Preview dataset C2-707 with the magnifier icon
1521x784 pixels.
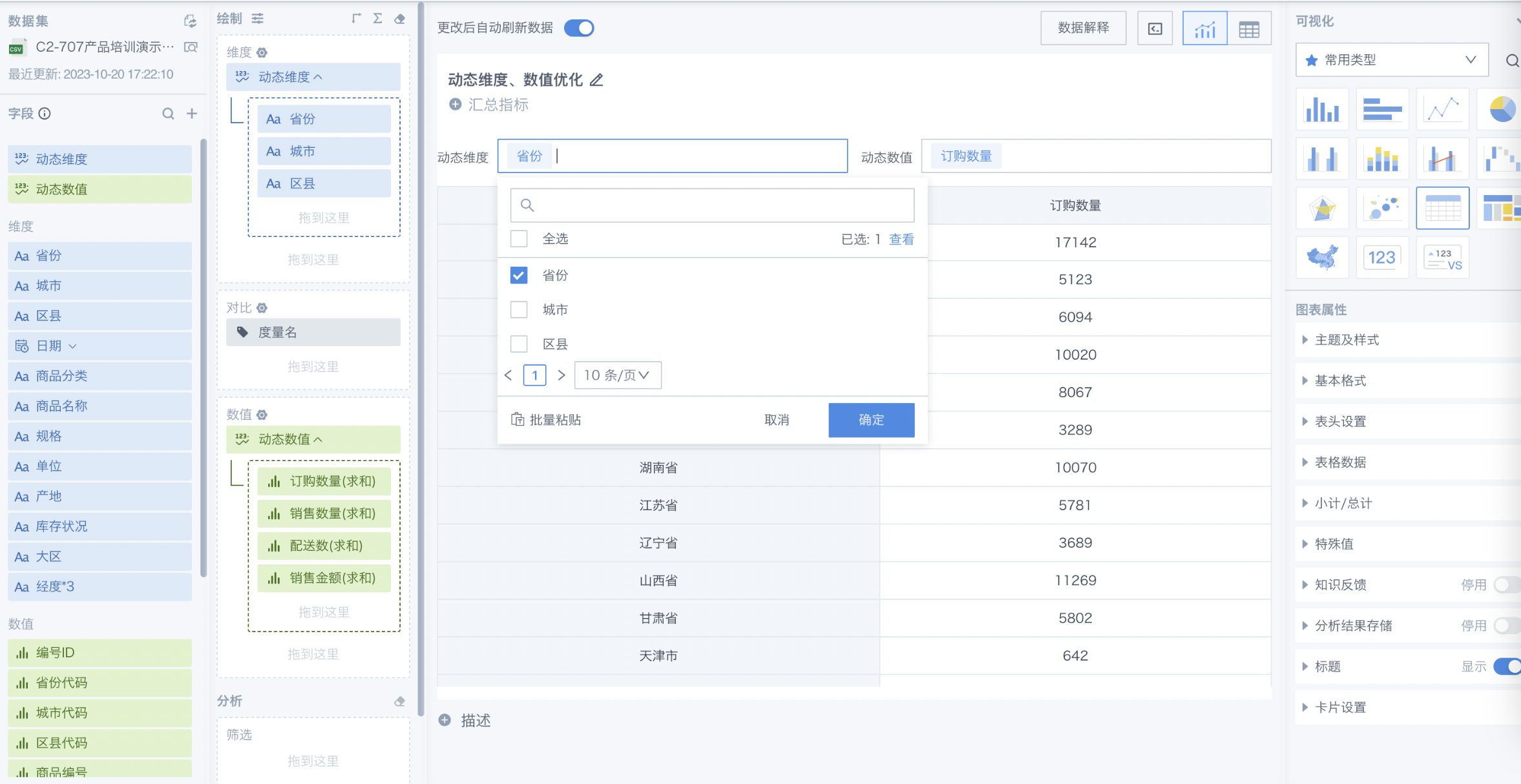coord(191,47)
